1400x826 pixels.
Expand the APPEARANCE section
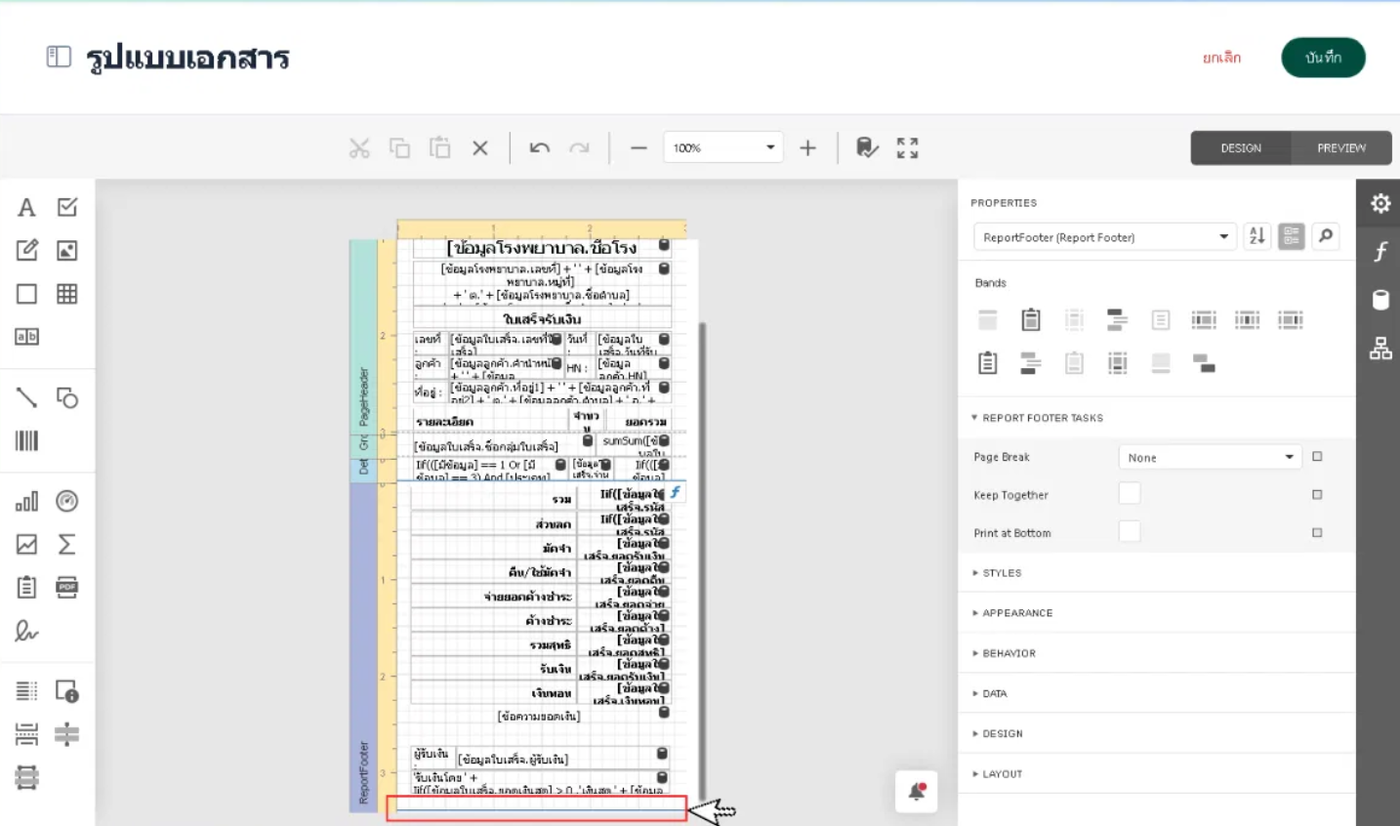1017,613
